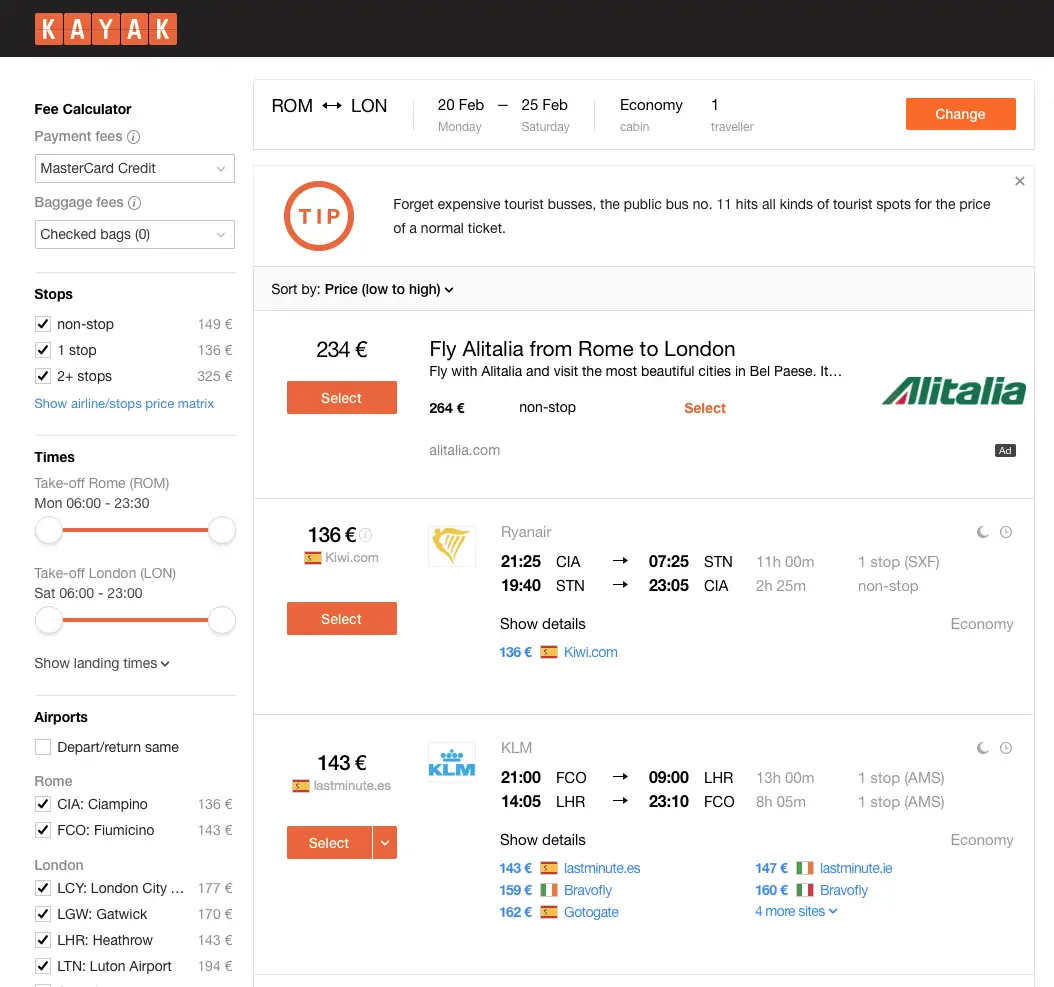Uncheck LHR: Heathrow airport

(43, 940)
